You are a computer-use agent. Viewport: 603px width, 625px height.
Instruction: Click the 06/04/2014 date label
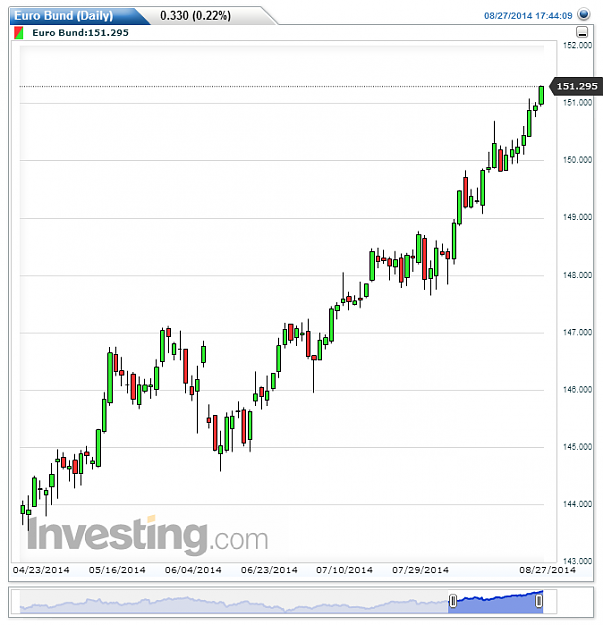coord(193,570)
